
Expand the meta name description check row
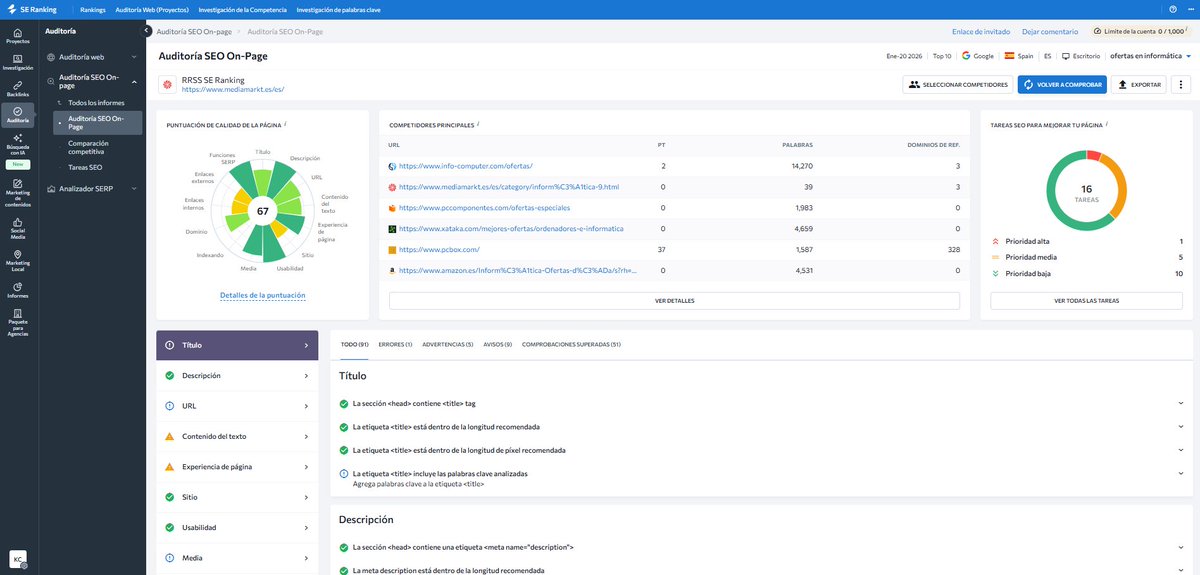[x=761, y=547]
